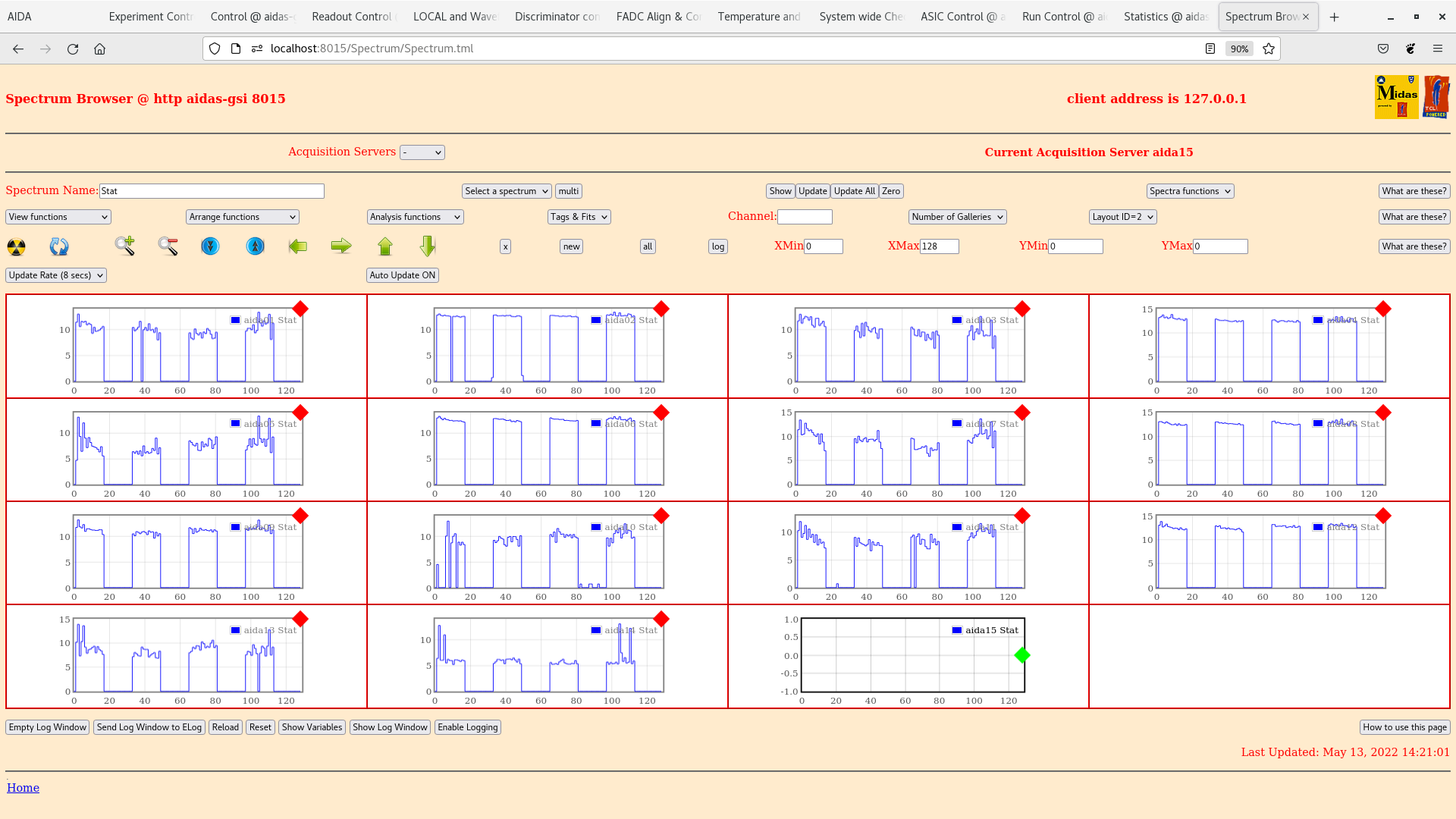Click the red diamond on aida01 Stat

coord(300,309)
